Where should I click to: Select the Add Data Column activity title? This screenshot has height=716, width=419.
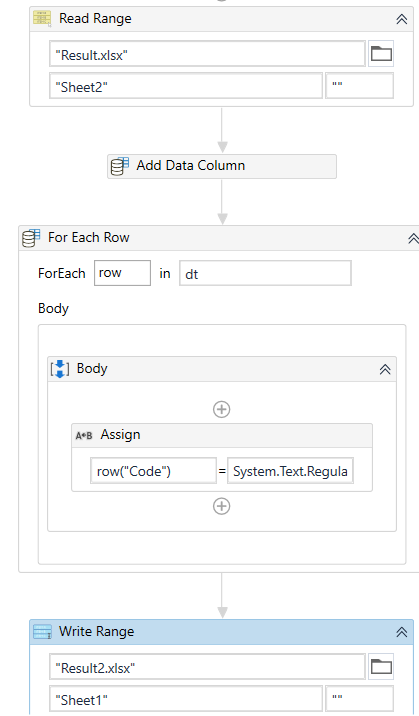191,165
